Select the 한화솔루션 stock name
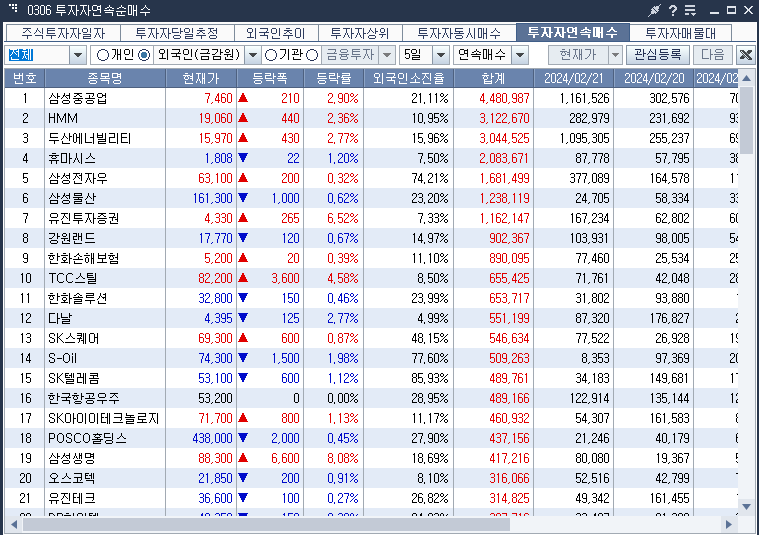Screen dimensions: 759x535 point(77,298)
